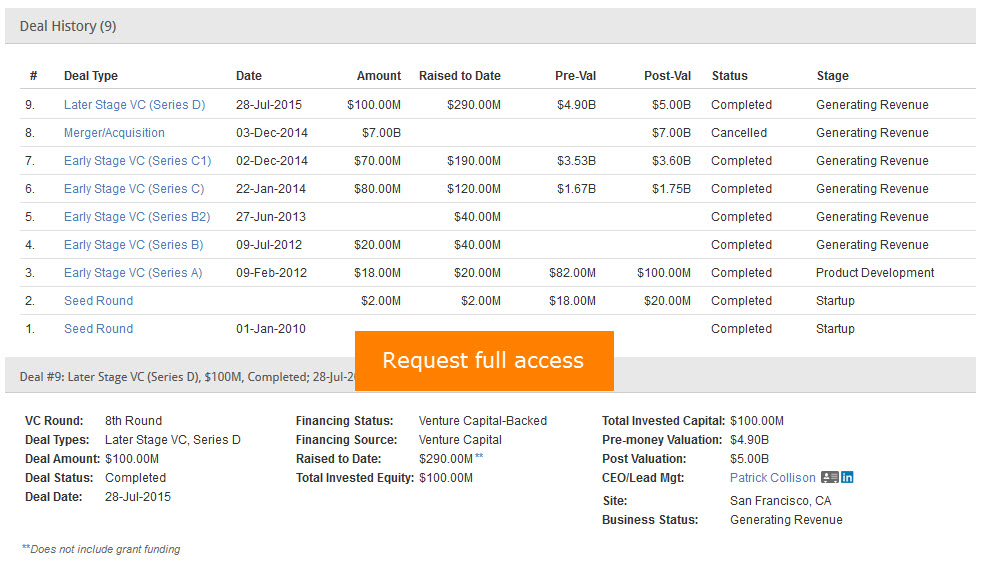Open Patrick Collison's LinkedIn profile icon
This screenshot has height=562, width=981.
point(847,478)
